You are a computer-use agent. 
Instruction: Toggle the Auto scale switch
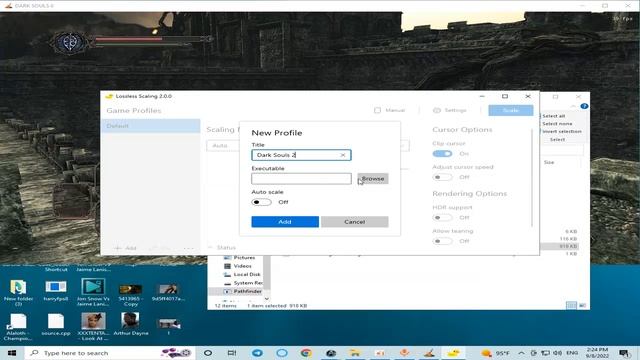(x=261, y=202)
